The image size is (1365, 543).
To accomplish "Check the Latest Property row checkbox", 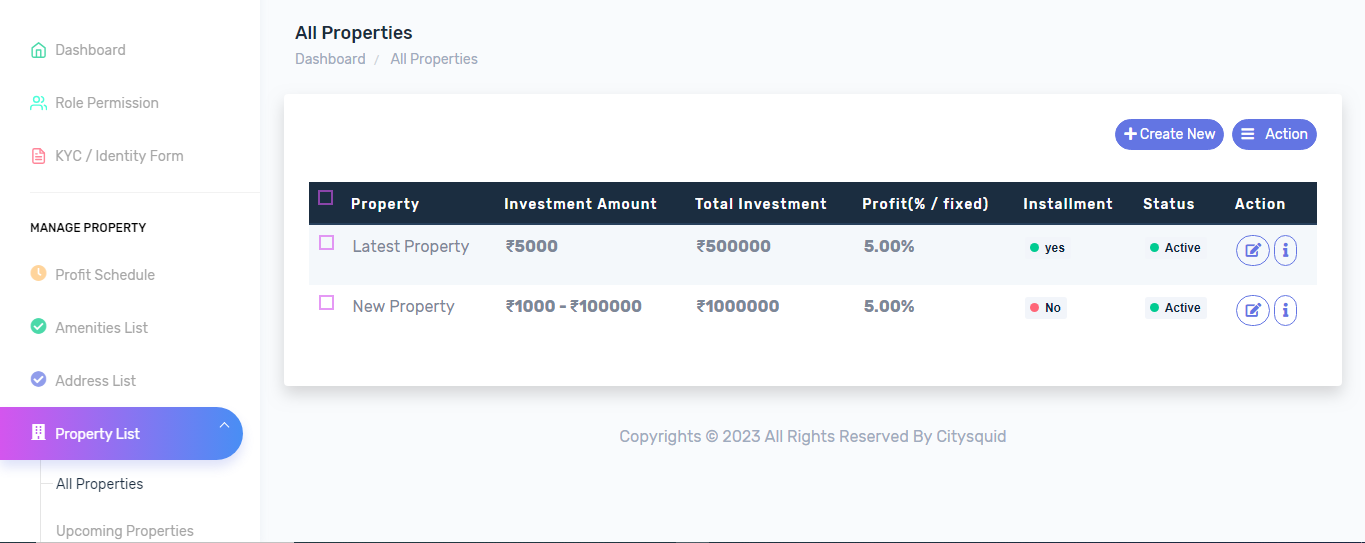I will point(326,243).
